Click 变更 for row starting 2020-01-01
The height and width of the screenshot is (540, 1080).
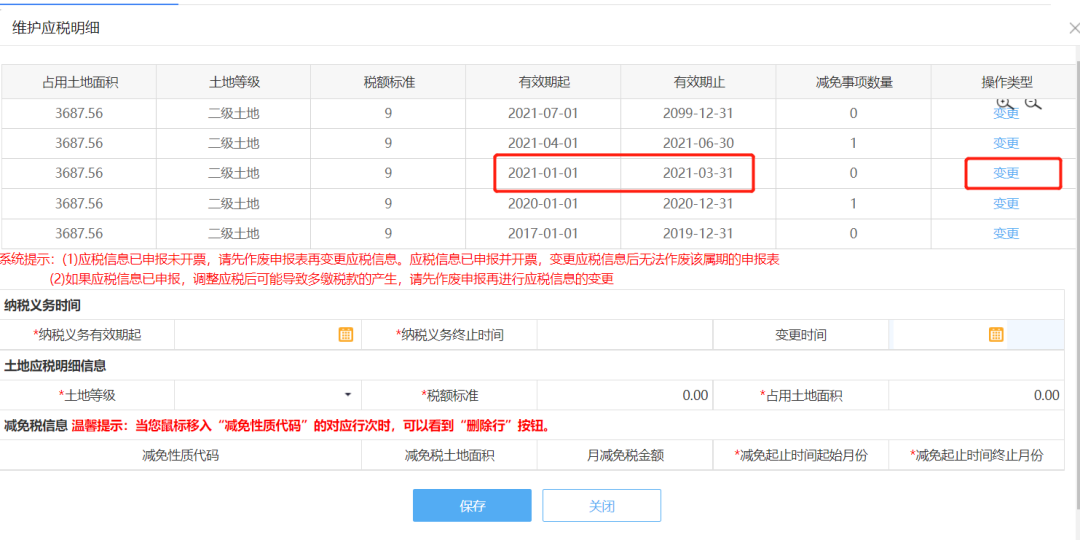[x=1006, y=203]
